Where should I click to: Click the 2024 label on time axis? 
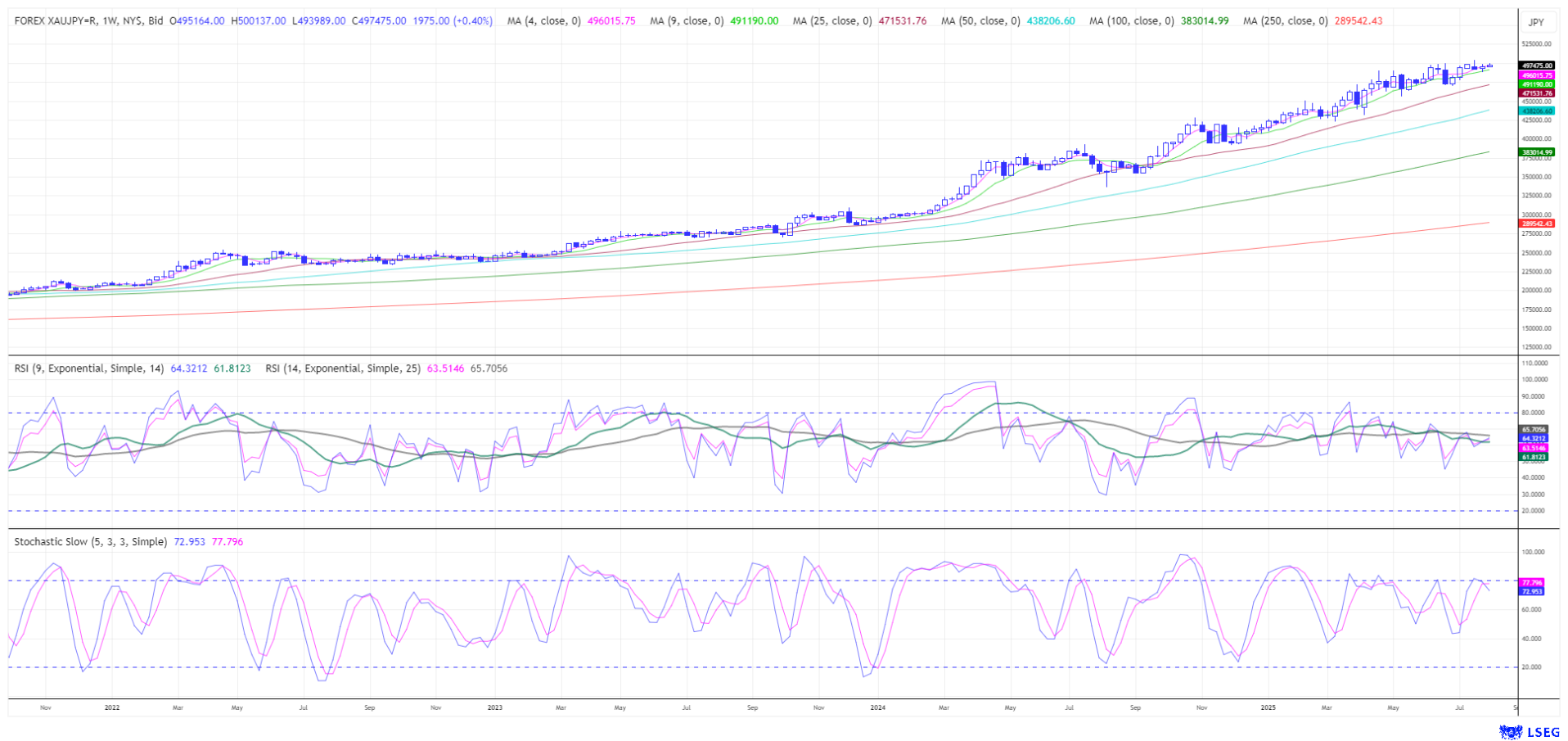[877, 707]
